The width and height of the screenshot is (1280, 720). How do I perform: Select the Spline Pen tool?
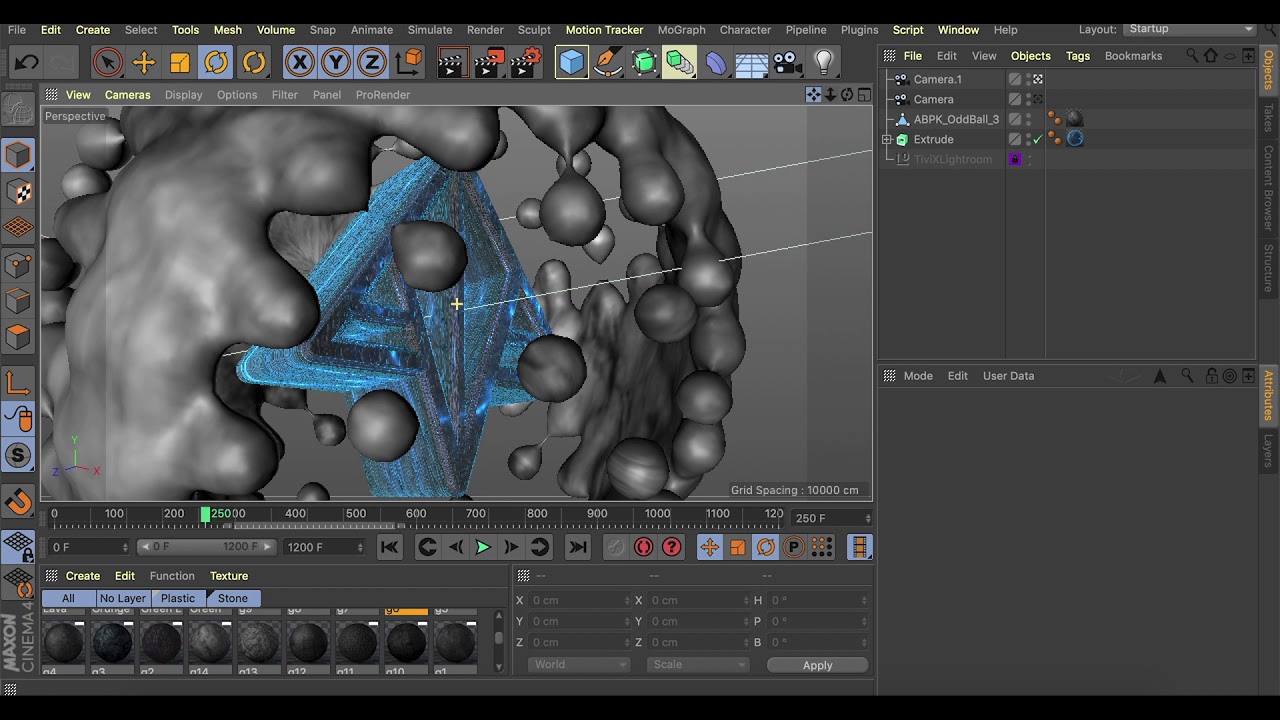click(x=607, y=64)
